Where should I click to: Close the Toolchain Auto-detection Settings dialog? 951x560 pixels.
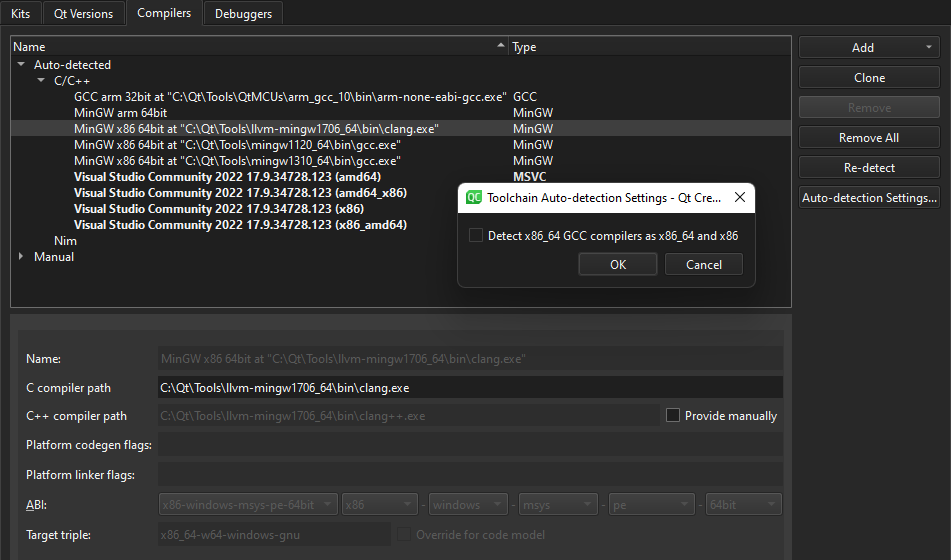pos(739,198)
